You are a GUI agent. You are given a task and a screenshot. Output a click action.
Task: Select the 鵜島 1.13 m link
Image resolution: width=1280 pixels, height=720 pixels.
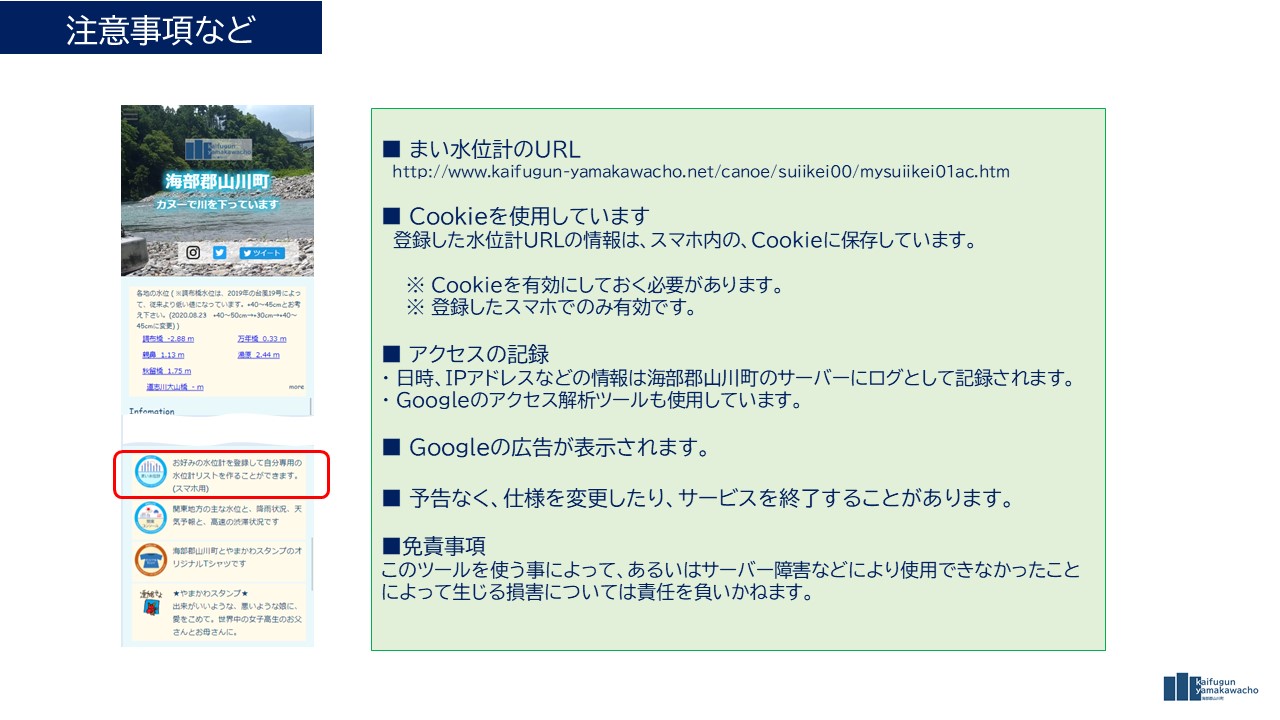[x=163, y=355]
